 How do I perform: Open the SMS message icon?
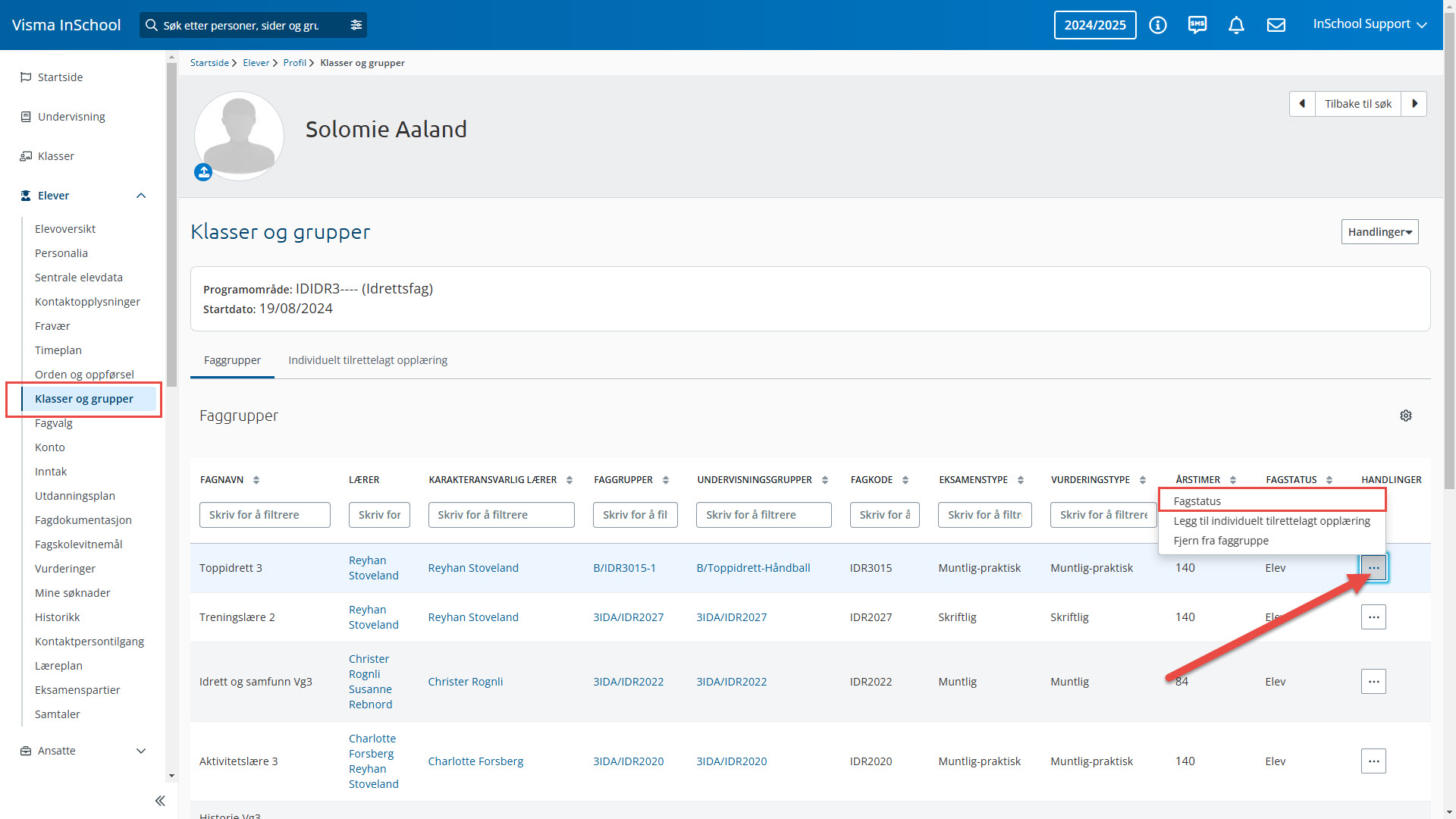1197,25
